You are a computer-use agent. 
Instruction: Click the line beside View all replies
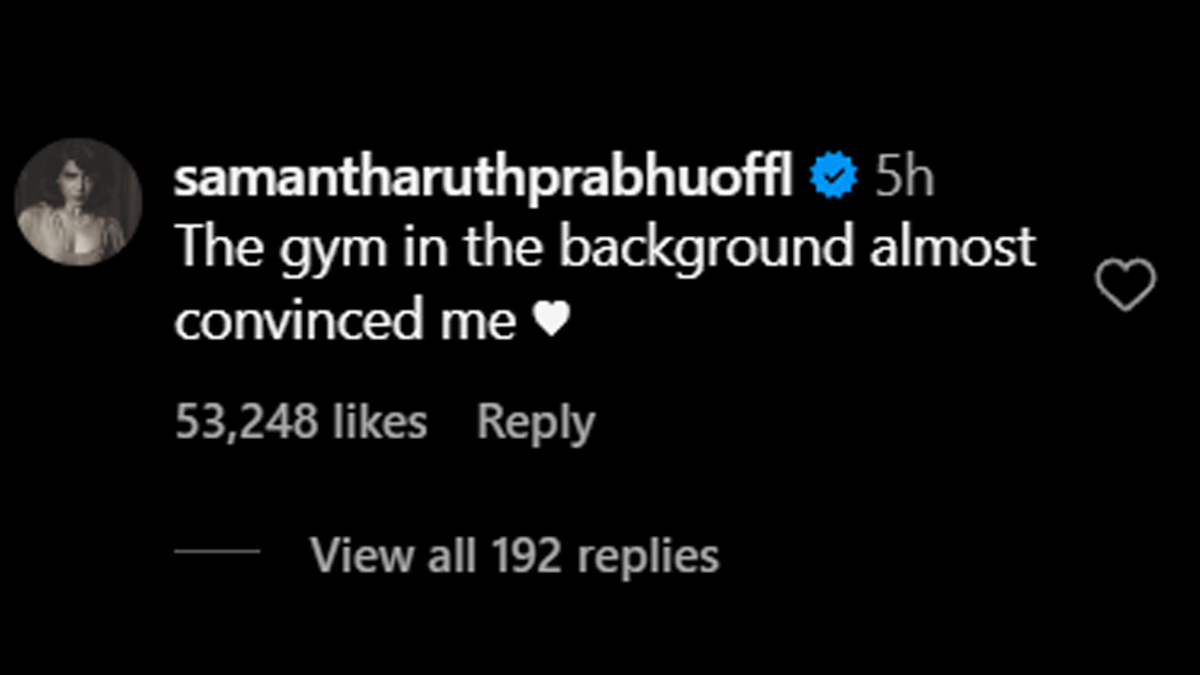coord(217,553)
